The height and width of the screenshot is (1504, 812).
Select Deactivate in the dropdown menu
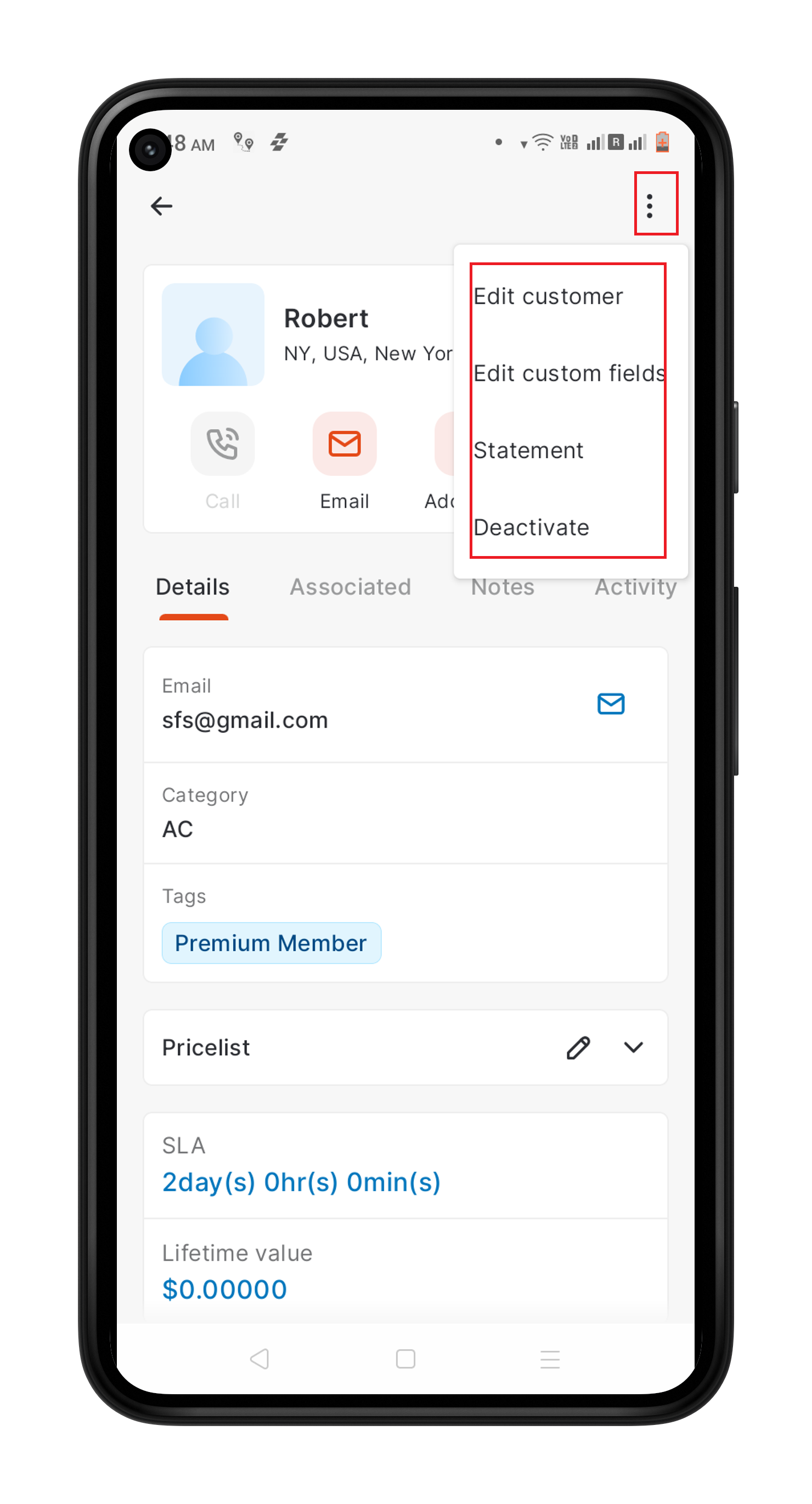tap(531, 528)
